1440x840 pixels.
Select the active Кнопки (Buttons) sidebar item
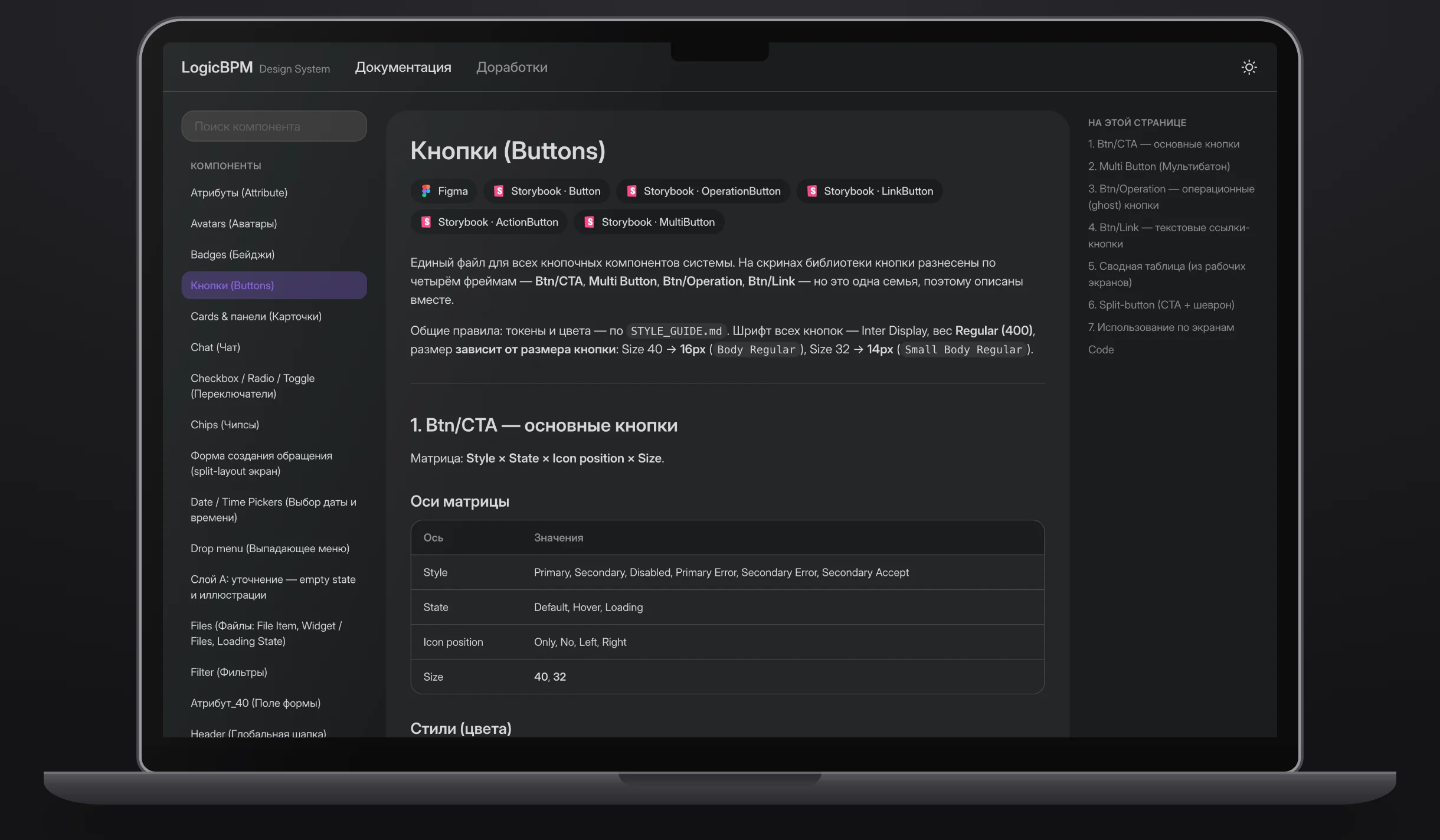pyautogui.click(x=274, y=286)
